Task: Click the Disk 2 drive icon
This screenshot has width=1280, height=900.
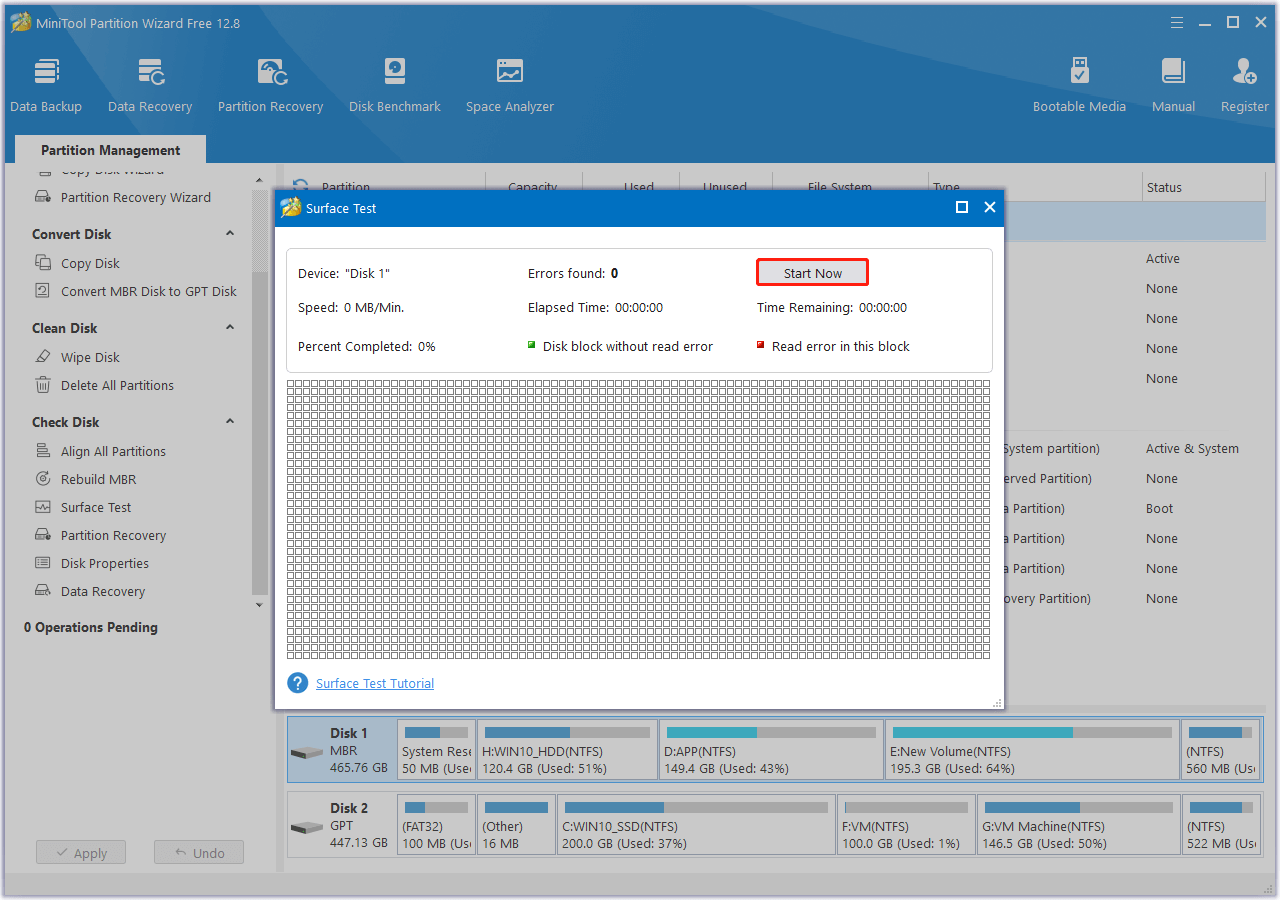Action: click(x=307, y=827)
